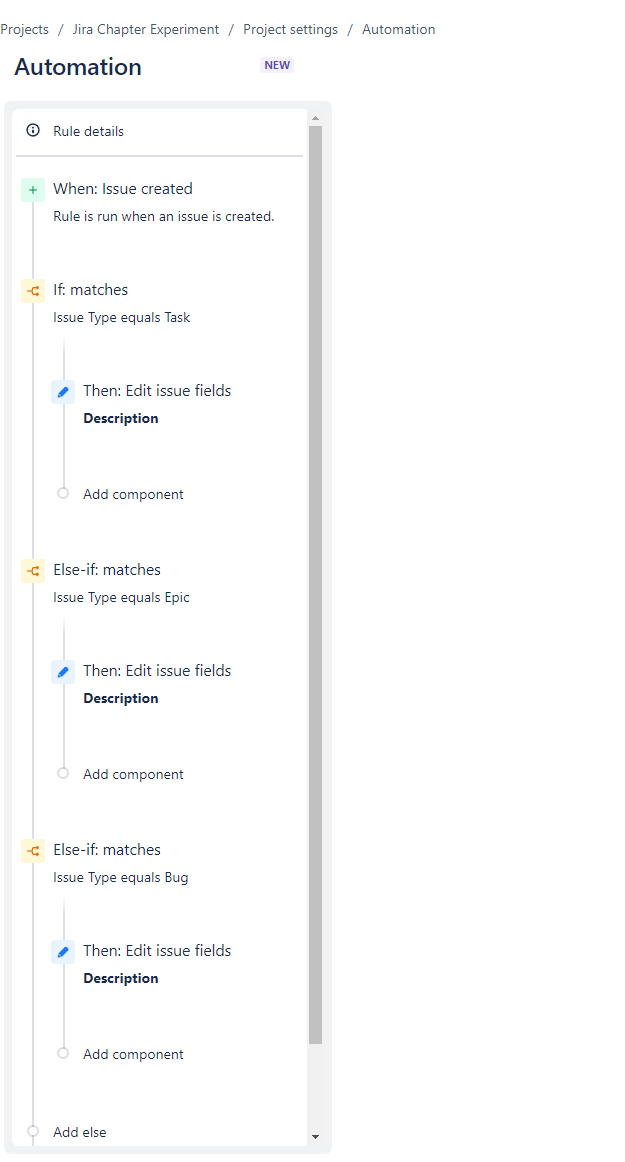Click the When: Issue created rule component

coord(123,189)
